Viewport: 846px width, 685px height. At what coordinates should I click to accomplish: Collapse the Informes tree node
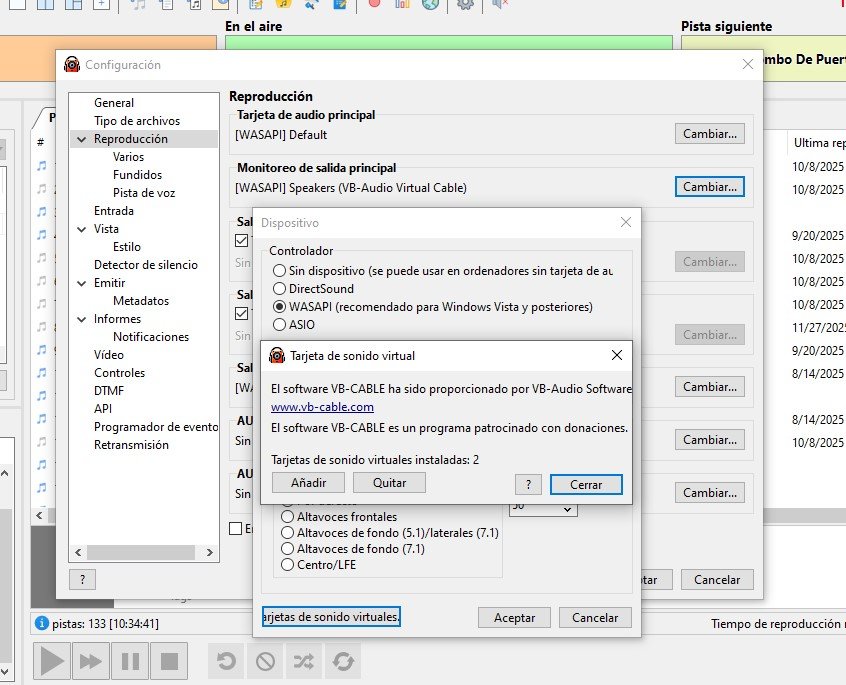(x=81, y=319)
